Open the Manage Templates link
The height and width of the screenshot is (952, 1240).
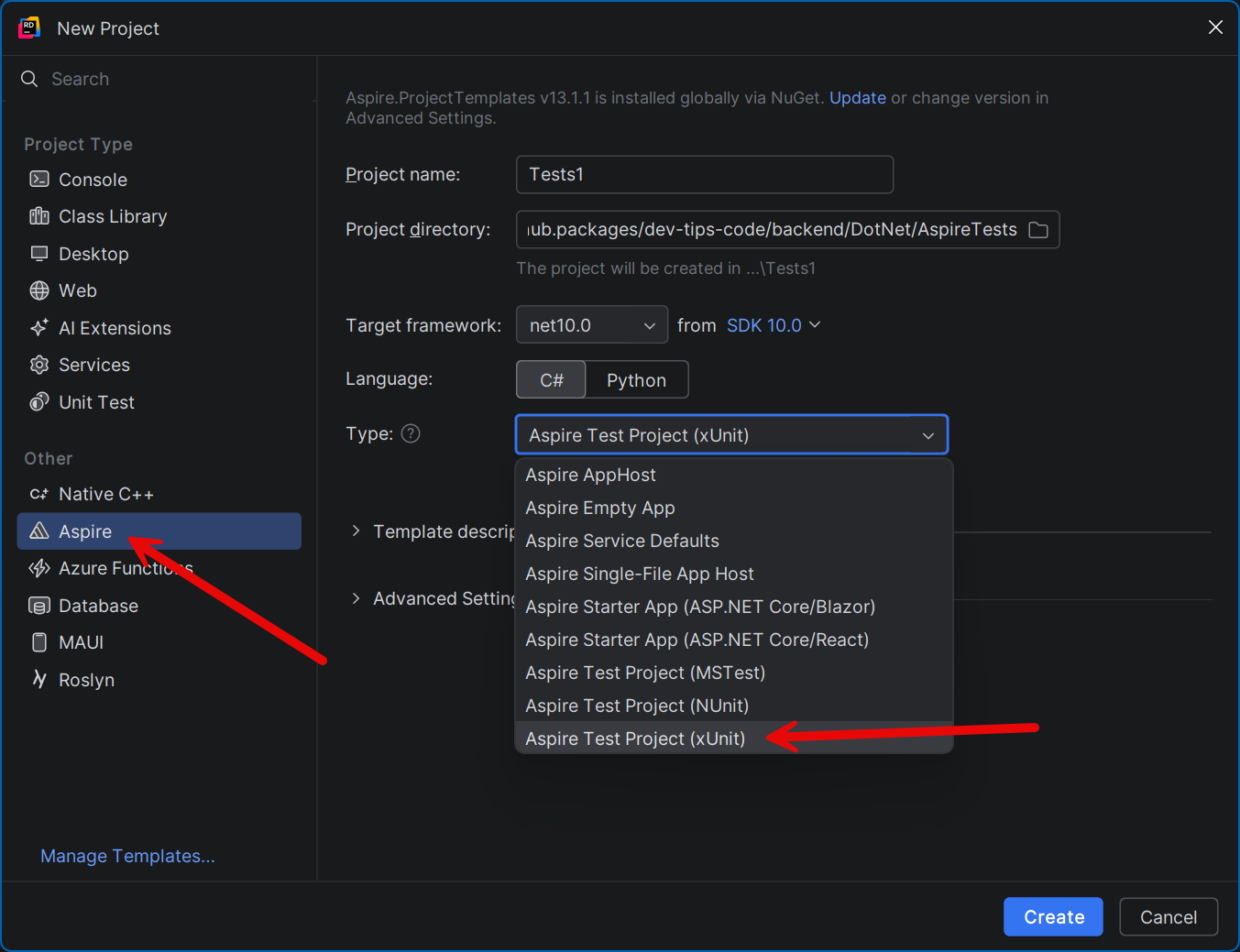(128, 856)
